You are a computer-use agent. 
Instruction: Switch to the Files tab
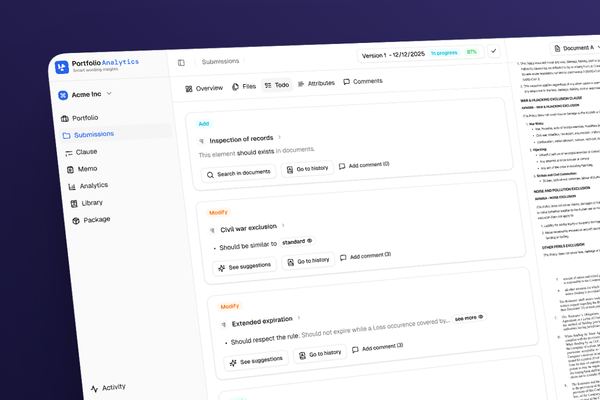tap(244, 87)
